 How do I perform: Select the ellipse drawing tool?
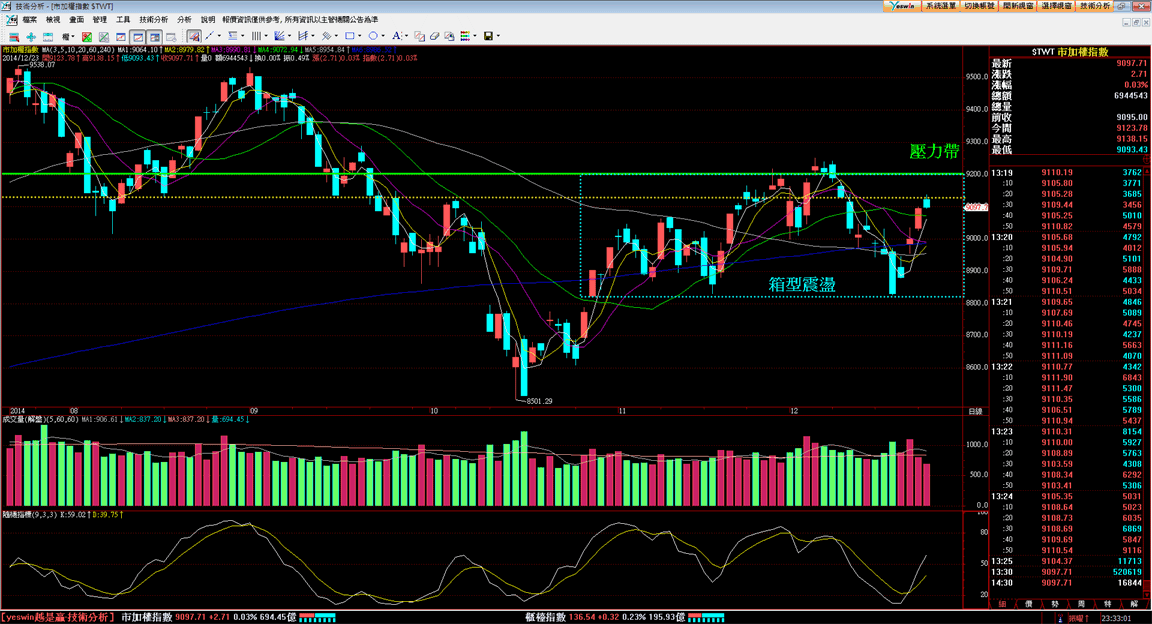click(x=373, y=35)
